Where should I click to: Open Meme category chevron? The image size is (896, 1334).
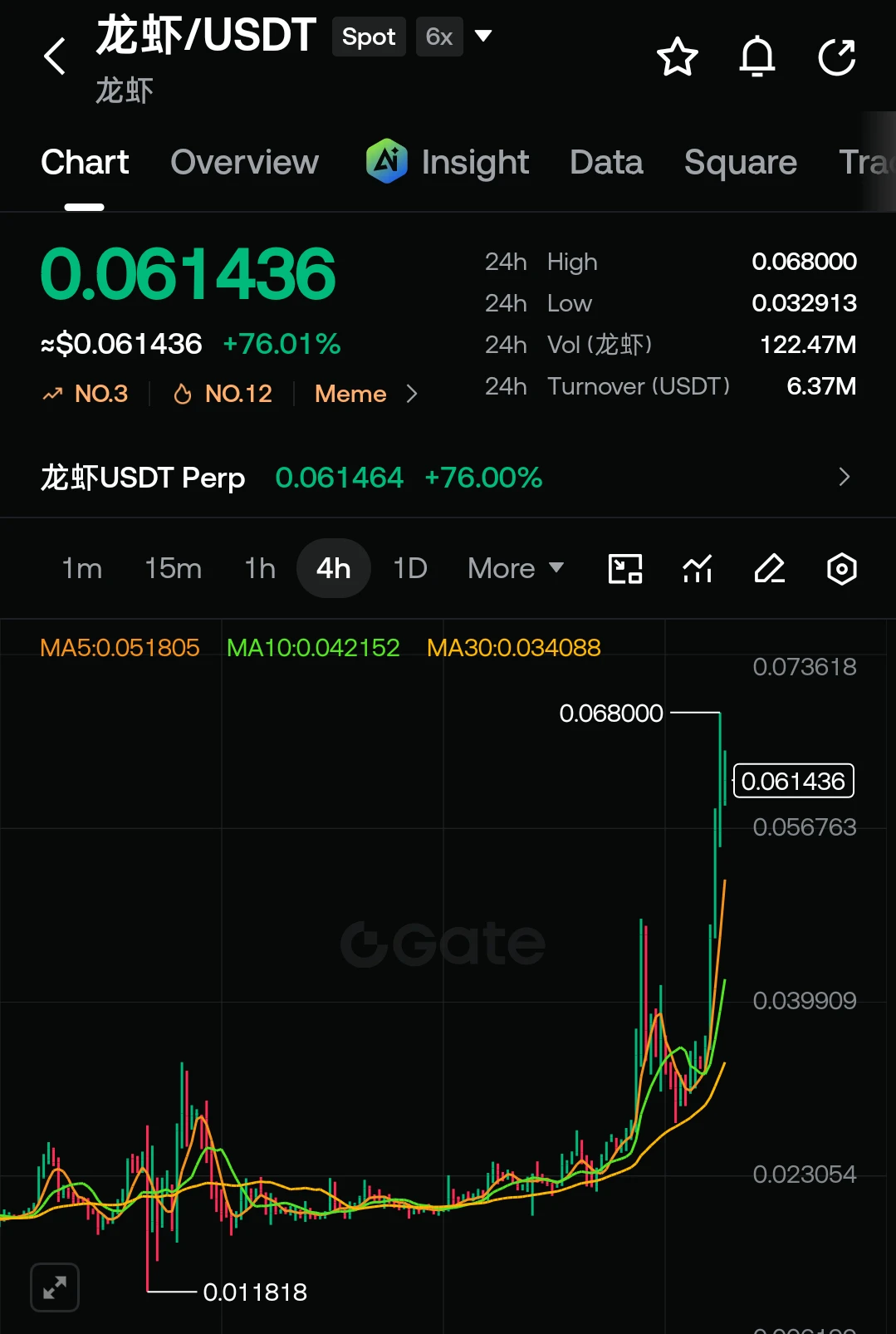coord(412,394)
